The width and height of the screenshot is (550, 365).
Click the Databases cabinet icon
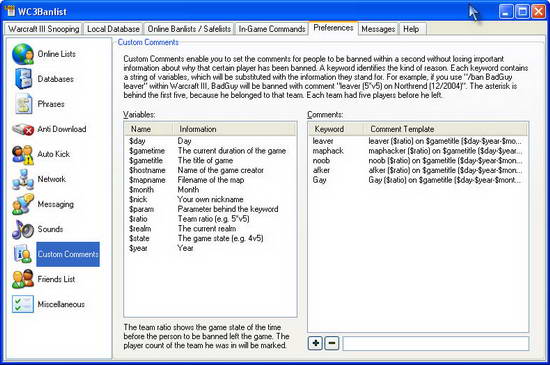coord(23,79)
